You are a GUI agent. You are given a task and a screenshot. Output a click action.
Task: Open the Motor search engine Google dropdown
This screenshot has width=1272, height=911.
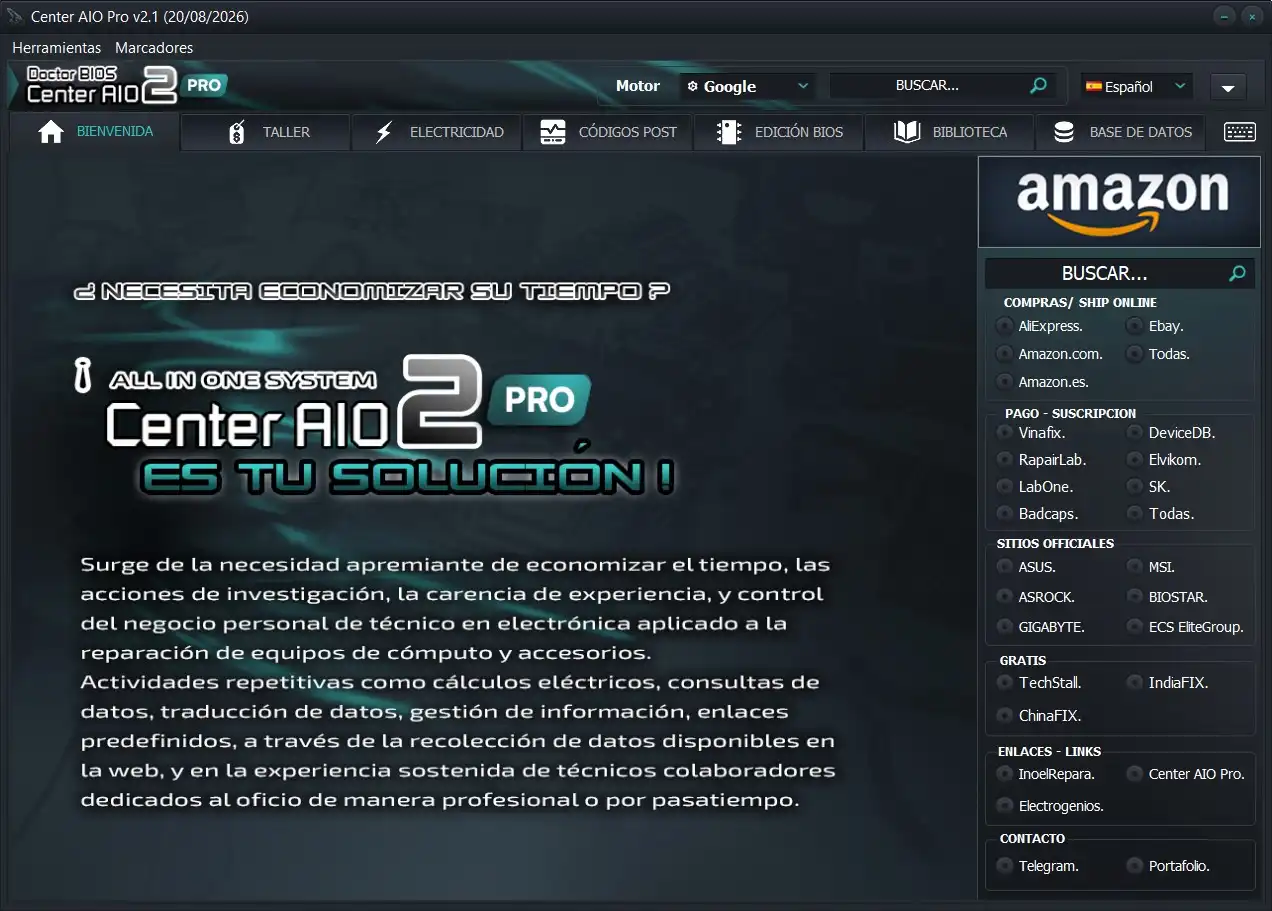(748, 86)
